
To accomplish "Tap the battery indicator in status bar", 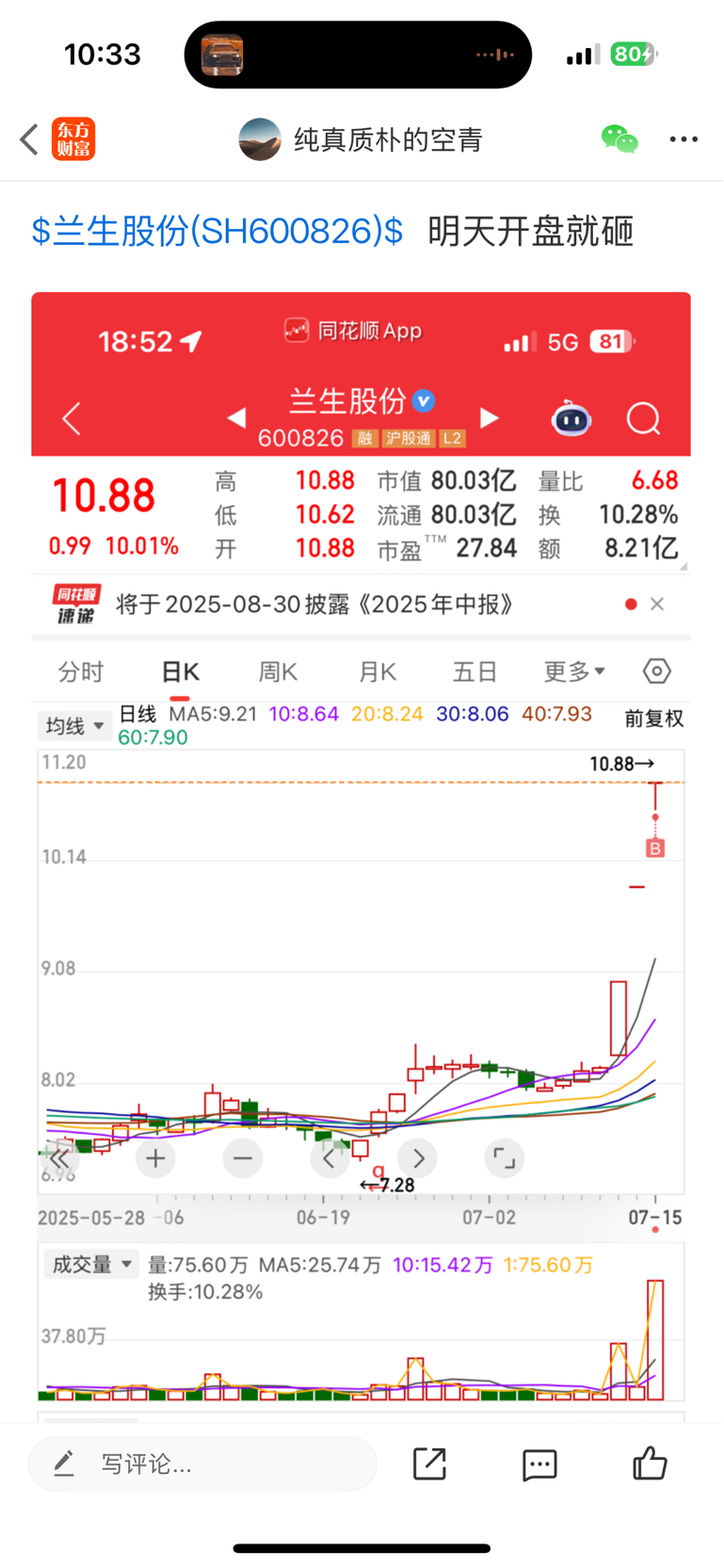I will click(635, 55).
